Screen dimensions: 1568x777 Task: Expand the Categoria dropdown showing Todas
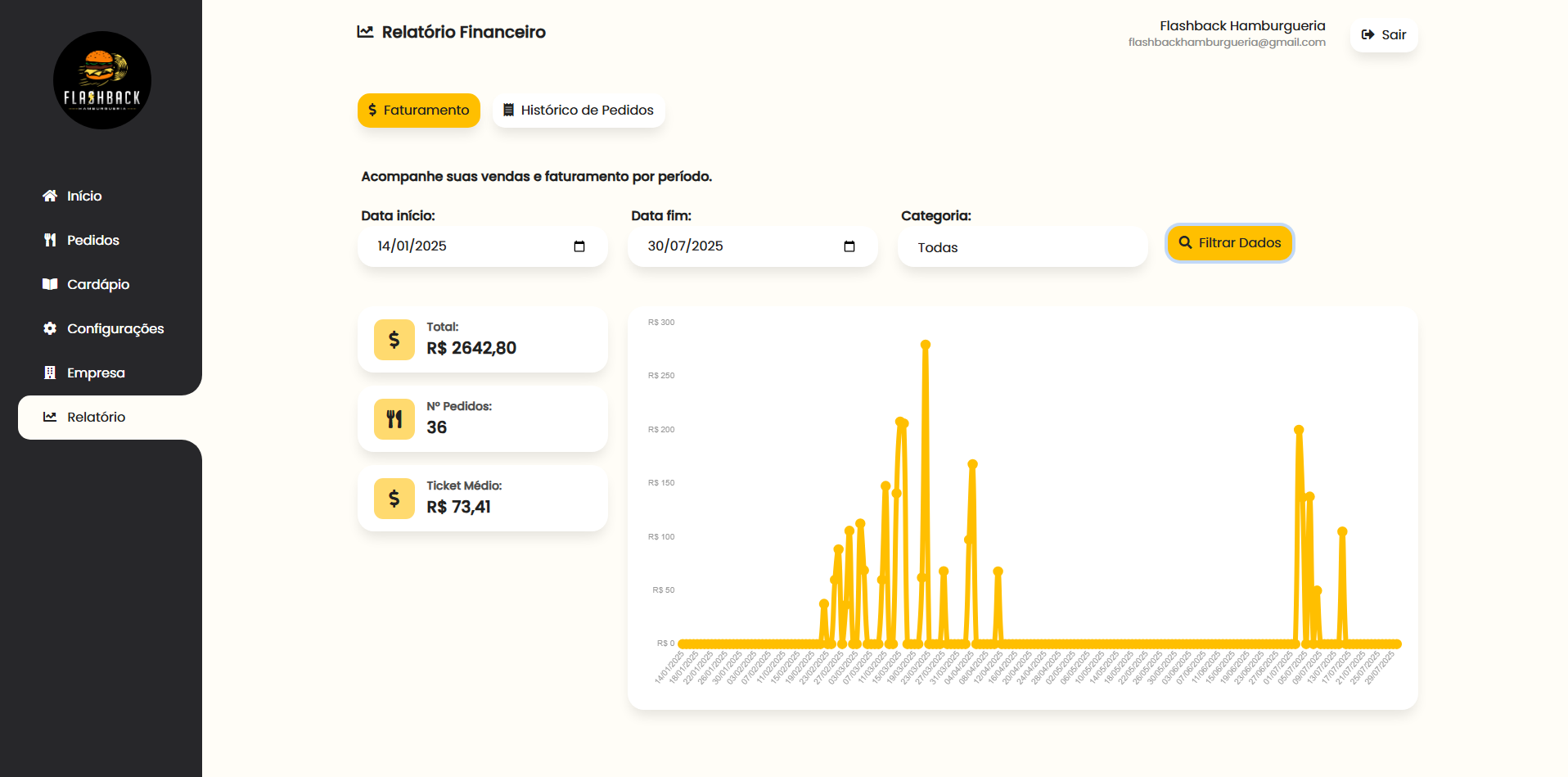tap(1022, 247)
